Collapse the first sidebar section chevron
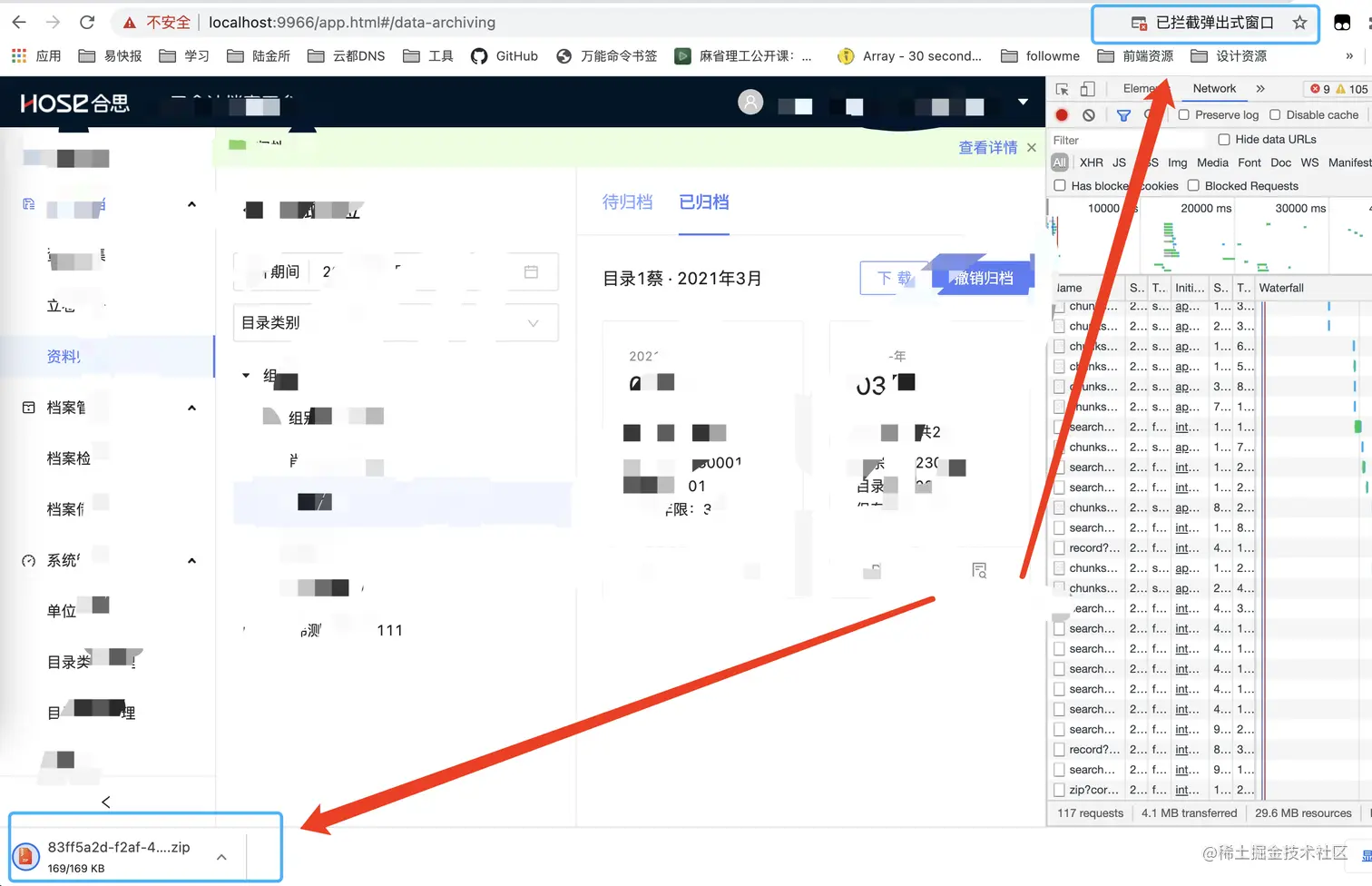This screenshot has width=1372, height=886. 191,204
